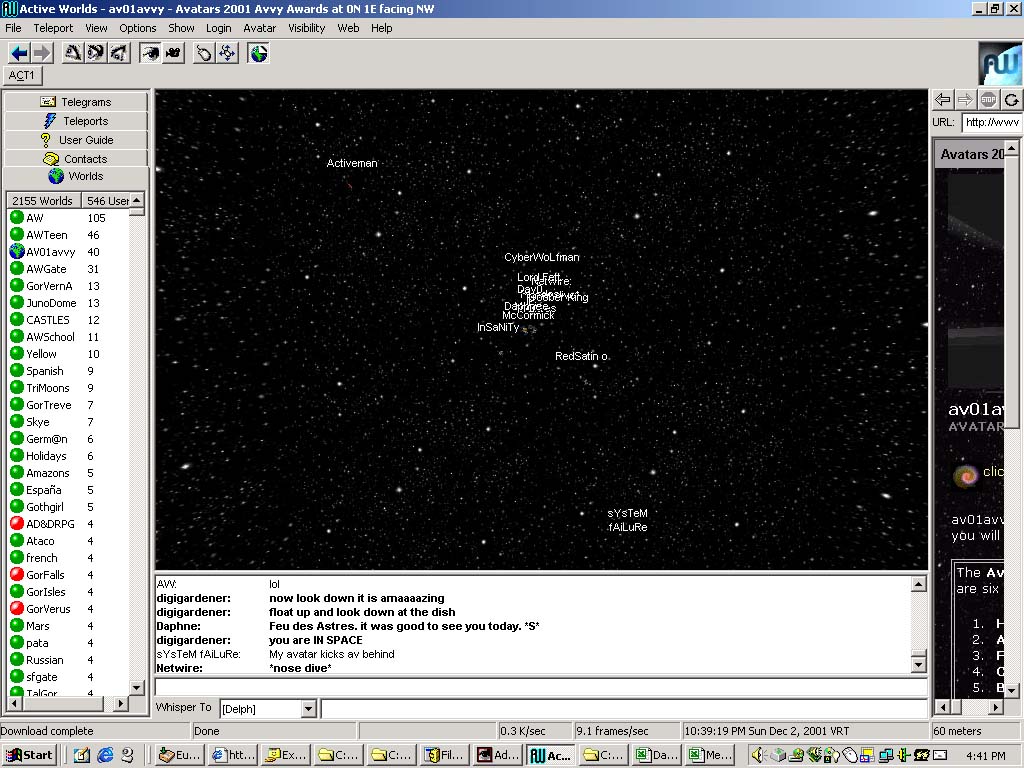The width and height of the screenshot is (1024, 768).
Task: Click the look-down eye toolbar icon
Action: [x=118, y=53]
